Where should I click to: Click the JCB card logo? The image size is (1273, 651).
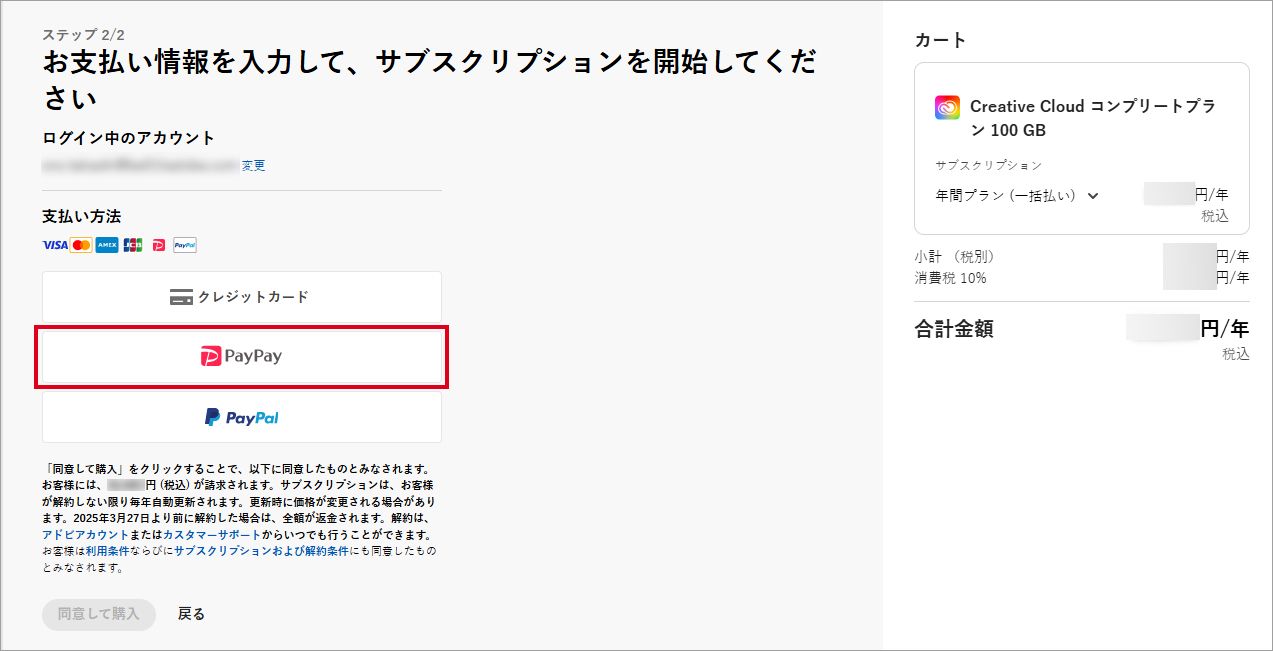click(133, 245)
